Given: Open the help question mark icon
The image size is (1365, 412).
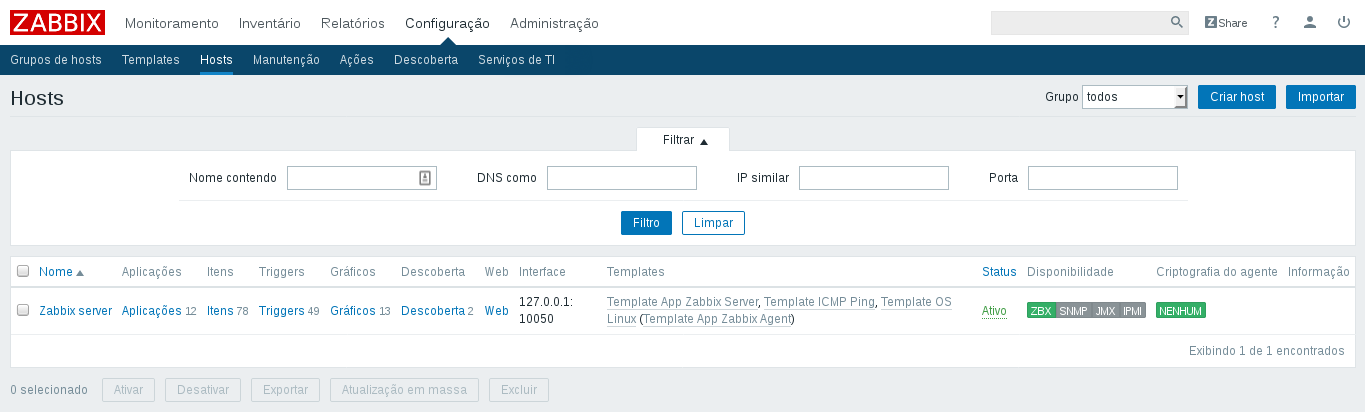Looking at the screenshot, I should [1275, 23].
